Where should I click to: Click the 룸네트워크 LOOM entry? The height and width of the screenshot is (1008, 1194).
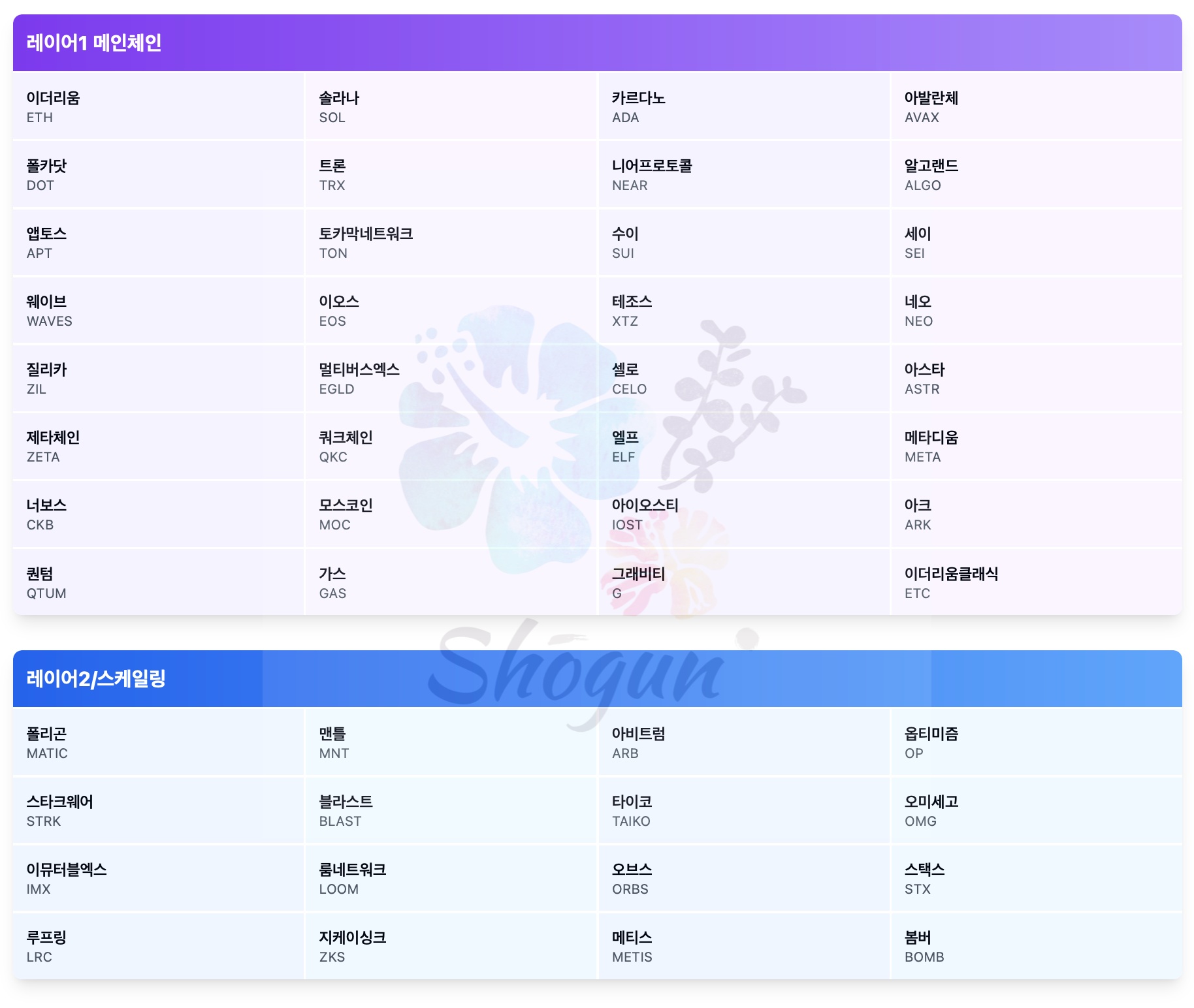pyautogui.click(x=451, y=878)
